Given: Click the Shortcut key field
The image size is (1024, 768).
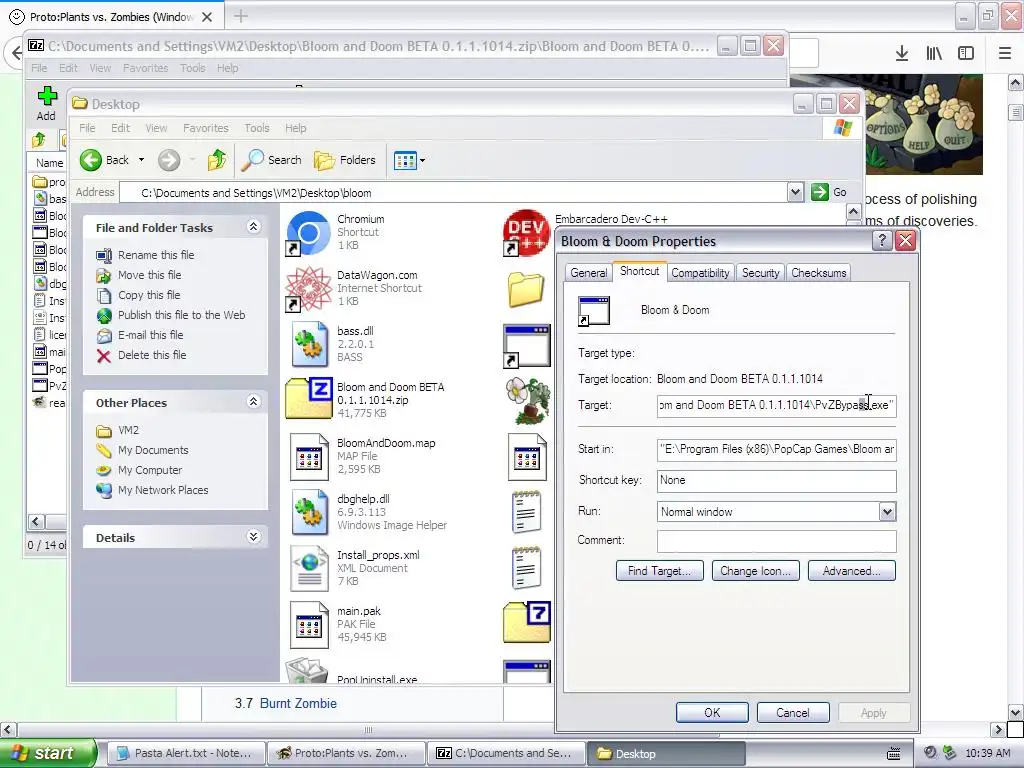Looking at the screenshot, I should click(x=776, y=481).
